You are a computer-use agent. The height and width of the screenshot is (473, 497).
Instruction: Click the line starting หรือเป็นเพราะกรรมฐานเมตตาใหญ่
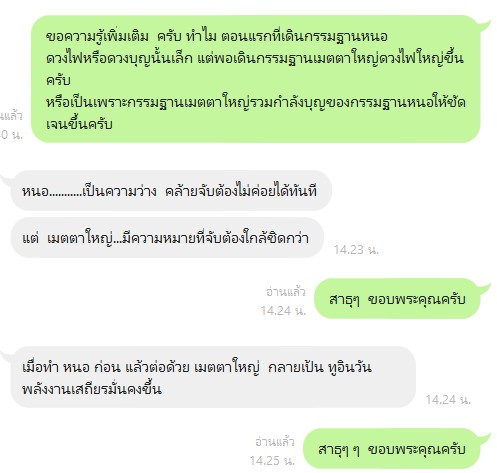point(256,102)
